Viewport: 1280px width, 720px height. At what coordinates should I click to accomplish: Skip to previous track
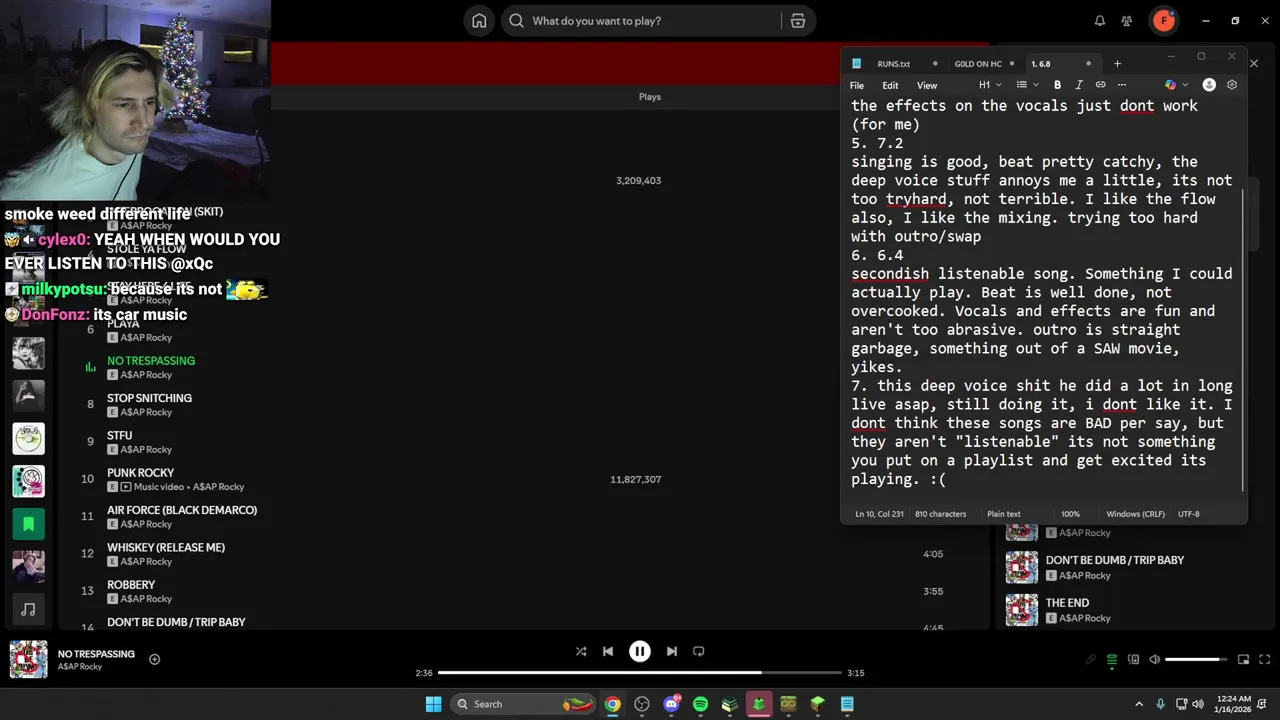coord(608,652)
